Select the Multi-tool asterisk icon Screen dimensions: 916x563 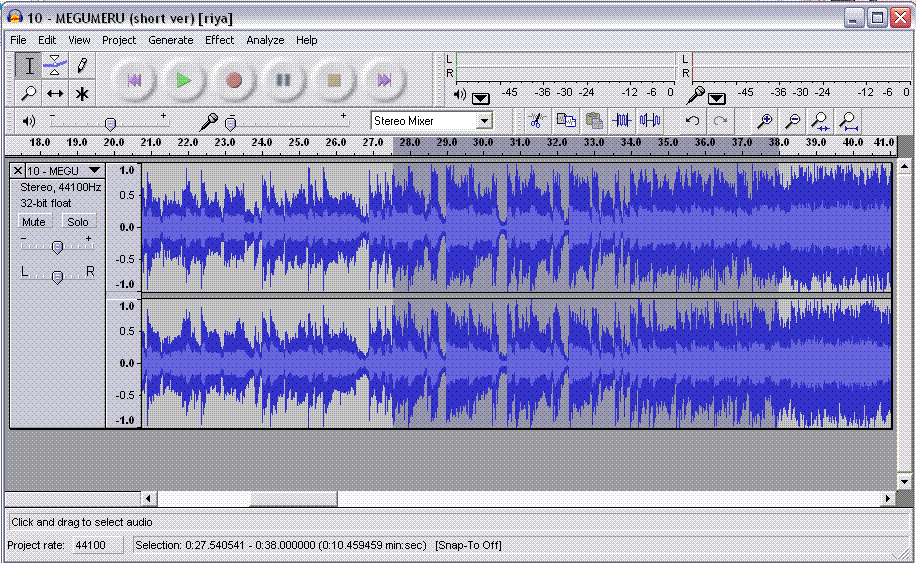(x=82, y=93)
